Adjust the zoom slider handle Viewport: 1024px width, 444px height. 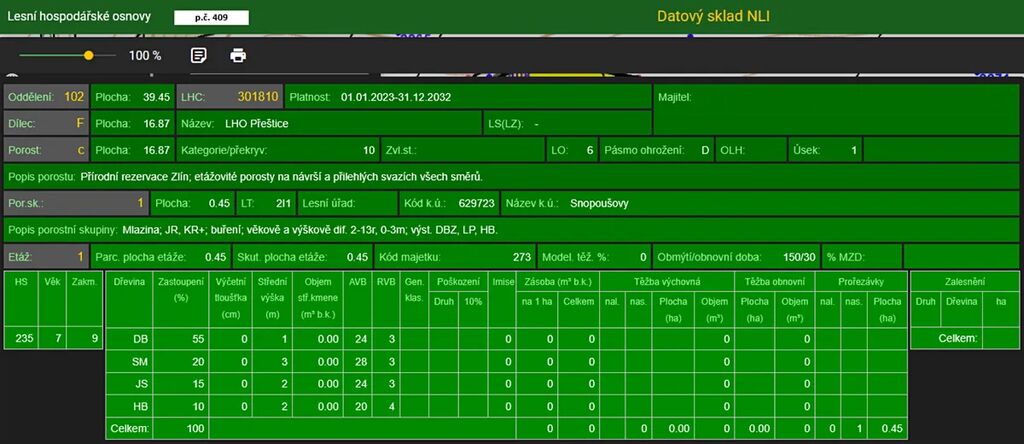89,56
